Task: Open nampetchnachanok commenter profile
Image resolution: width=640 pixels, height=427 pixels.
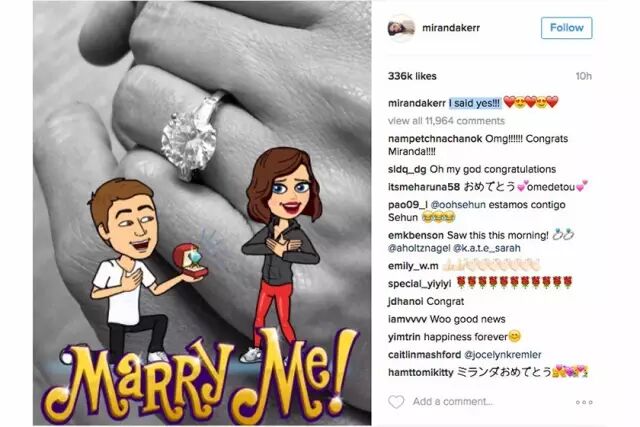Action: coord(435,139)
